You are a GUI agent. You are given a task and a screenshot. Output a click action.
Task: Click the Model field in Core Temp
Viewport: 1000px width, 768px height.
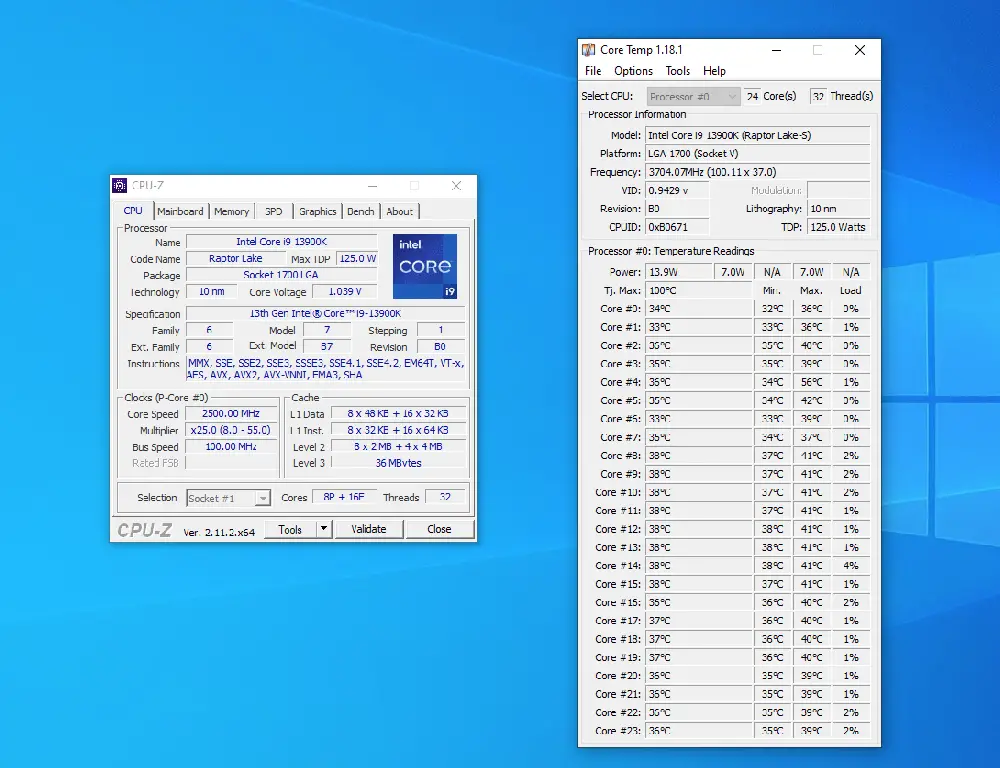(x=758, y=135)
